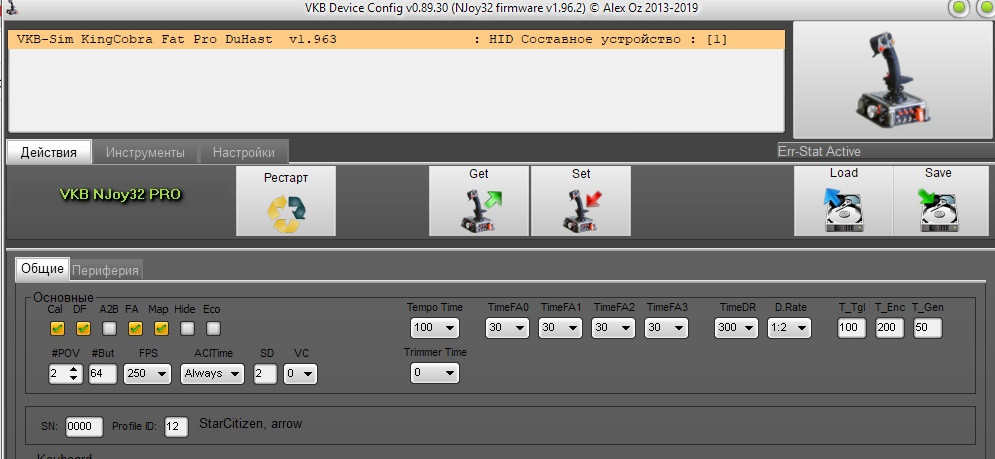The height and width of the screenshot is (459, 995).
Task: Open the D.Rate dropdown
Action: (x=789, y=328)
